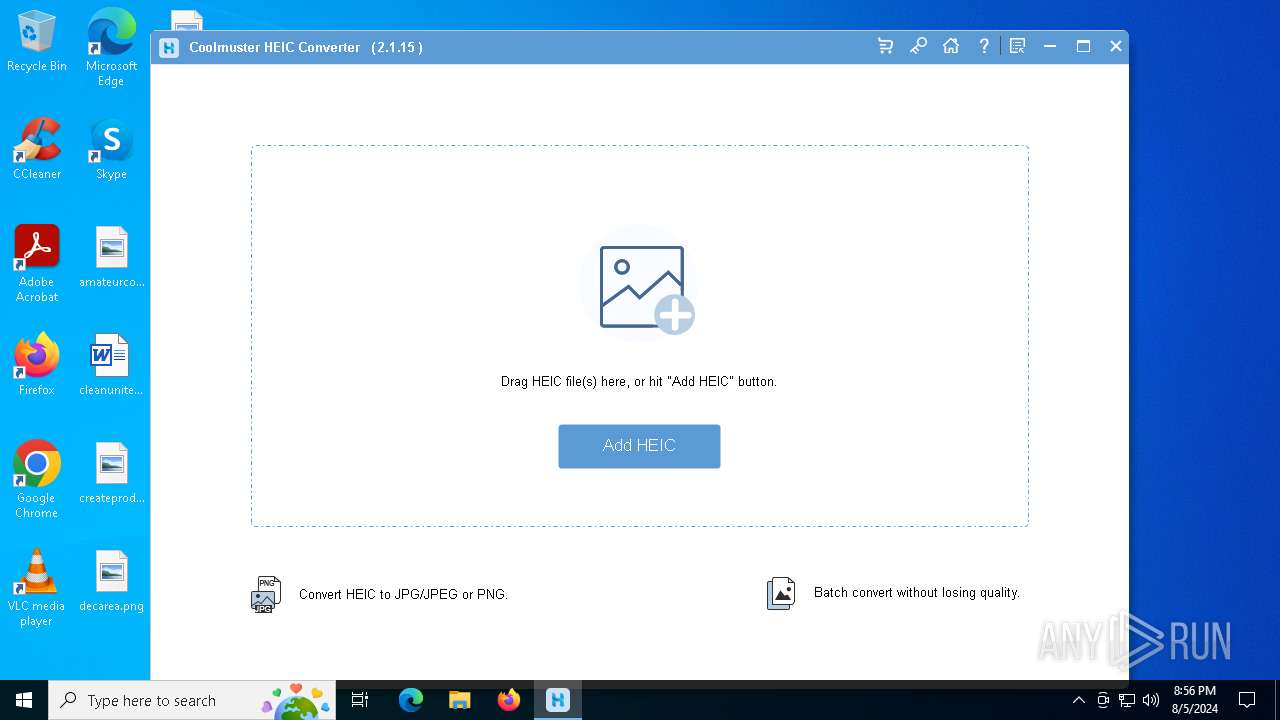Image resolution: width=1280 pixels, height=720 pixels.
Task: Open File Explorer from the taskbar
Action: pos(459,700)
